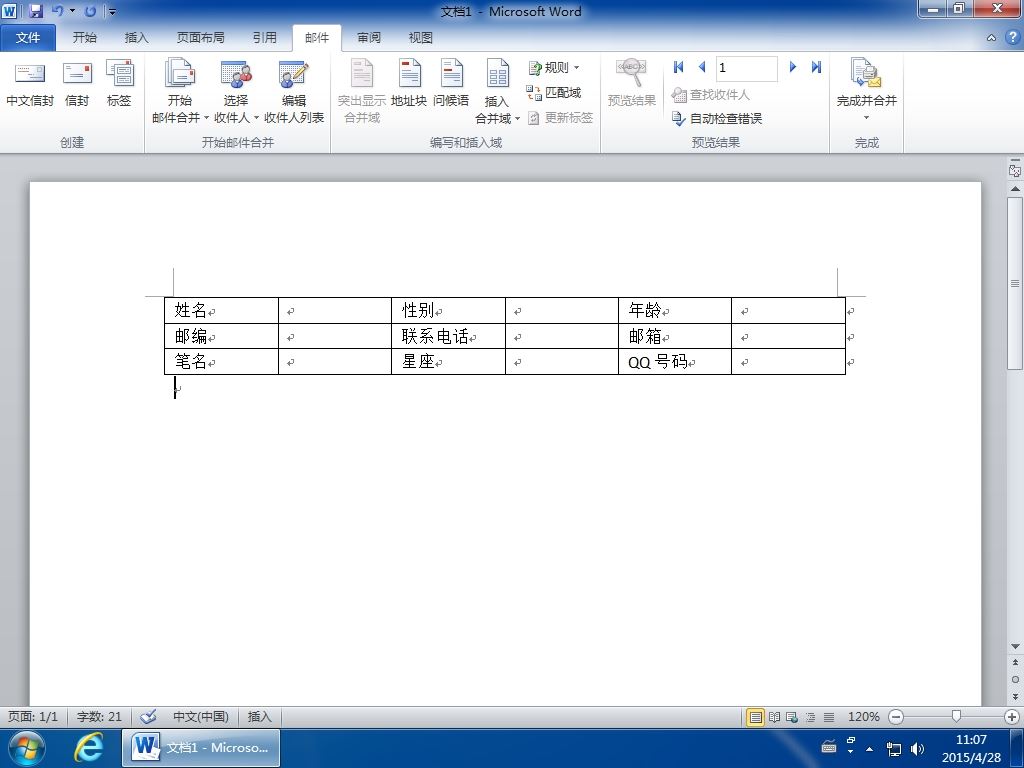Switch to the Review (审阅) tab
This screenshot has width=1024, height=768.
[x=369, y=38]
